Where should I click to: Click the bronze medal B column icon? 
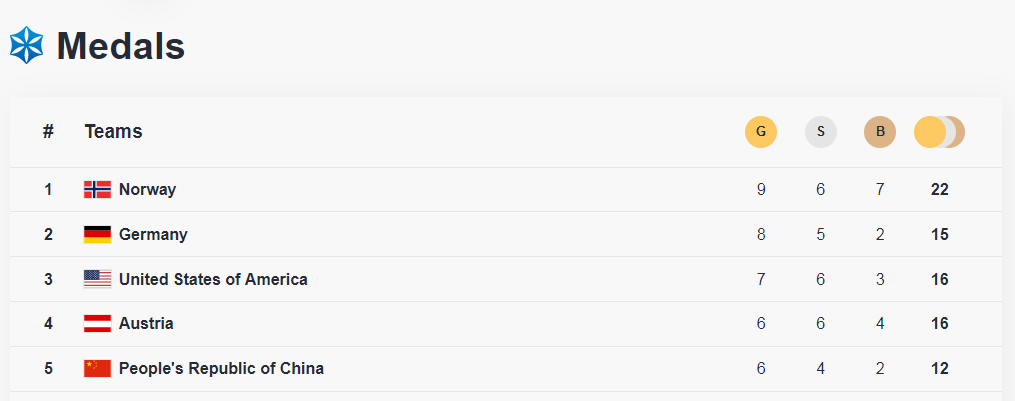point(880,132)
